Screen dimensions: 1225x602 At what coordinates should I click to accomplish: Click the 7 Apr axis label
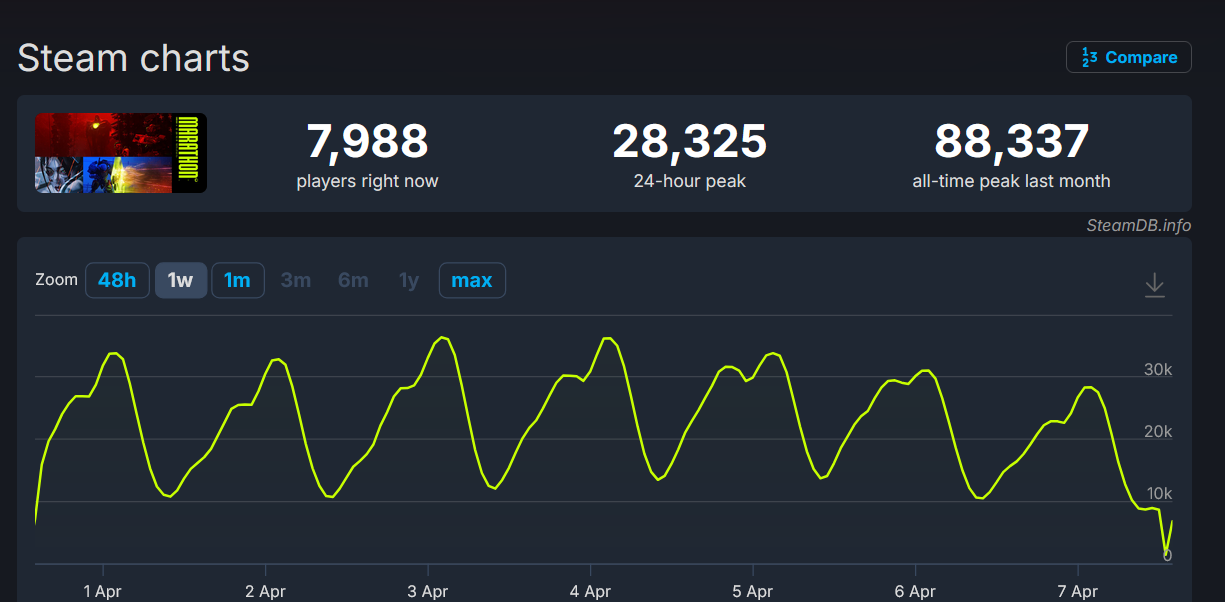(x=1078, y=591)
